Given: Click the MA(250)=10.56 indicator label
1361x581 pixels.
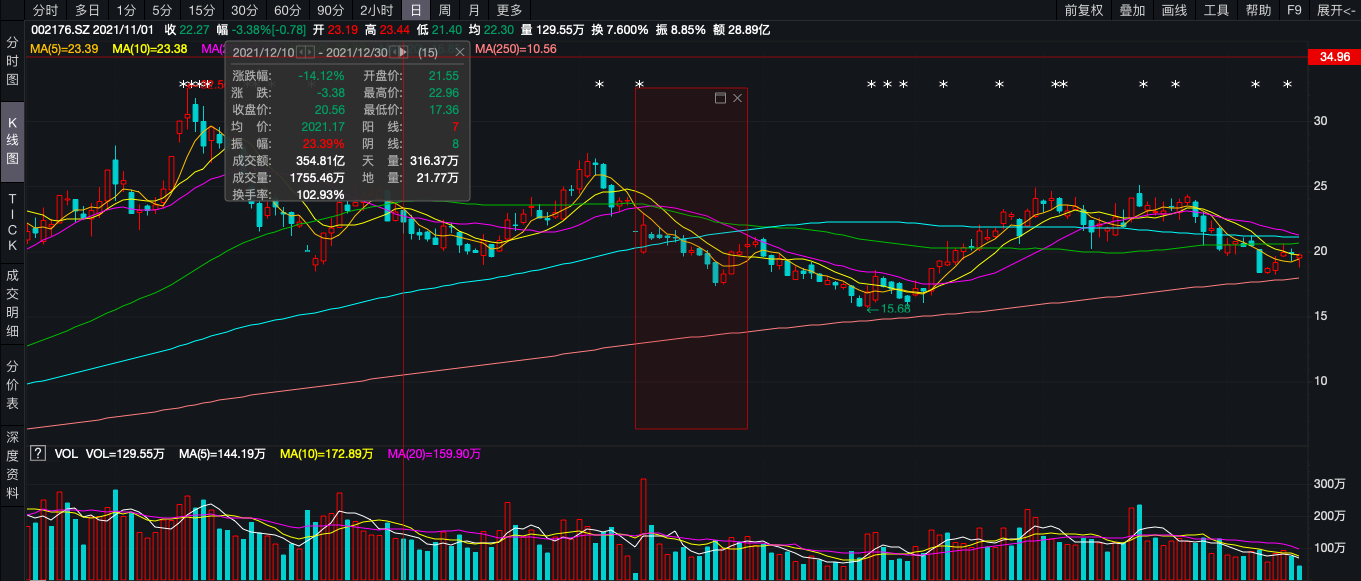Looking at the screenshot, I should pyautogui.click(x=516, y=48).
